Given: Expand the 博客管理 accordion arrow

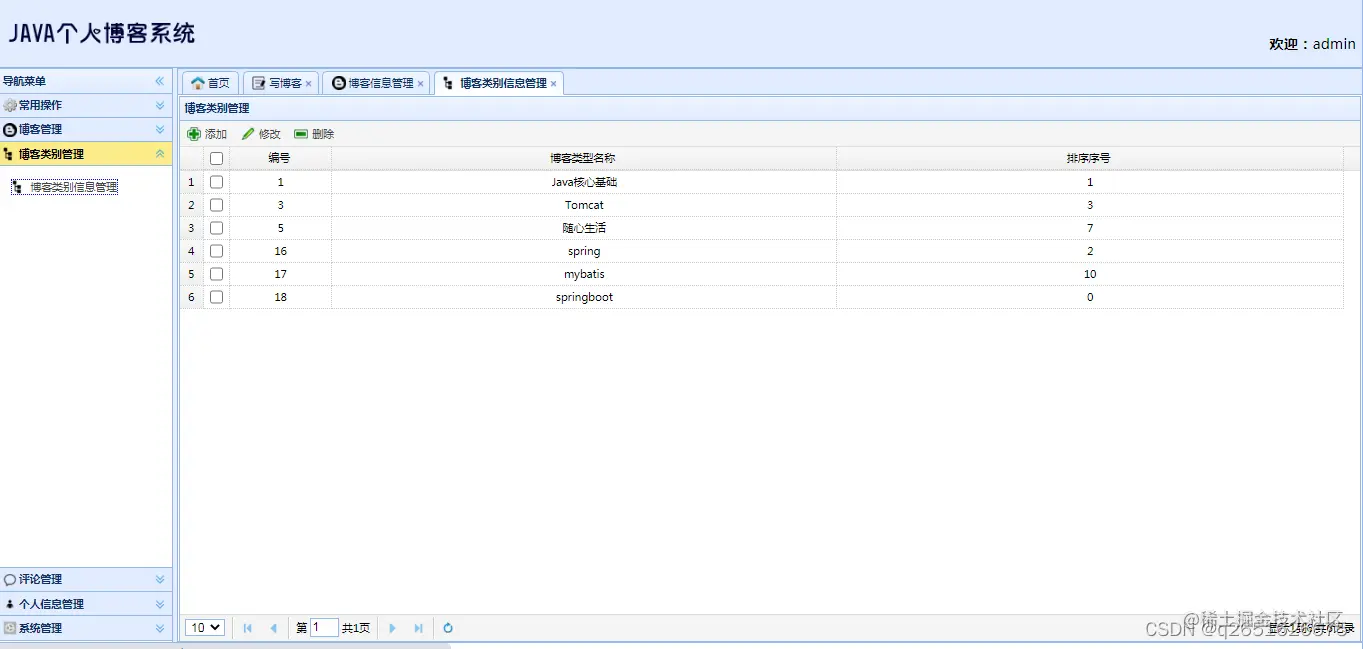Looking at the screenshot, I should [160, 129].
